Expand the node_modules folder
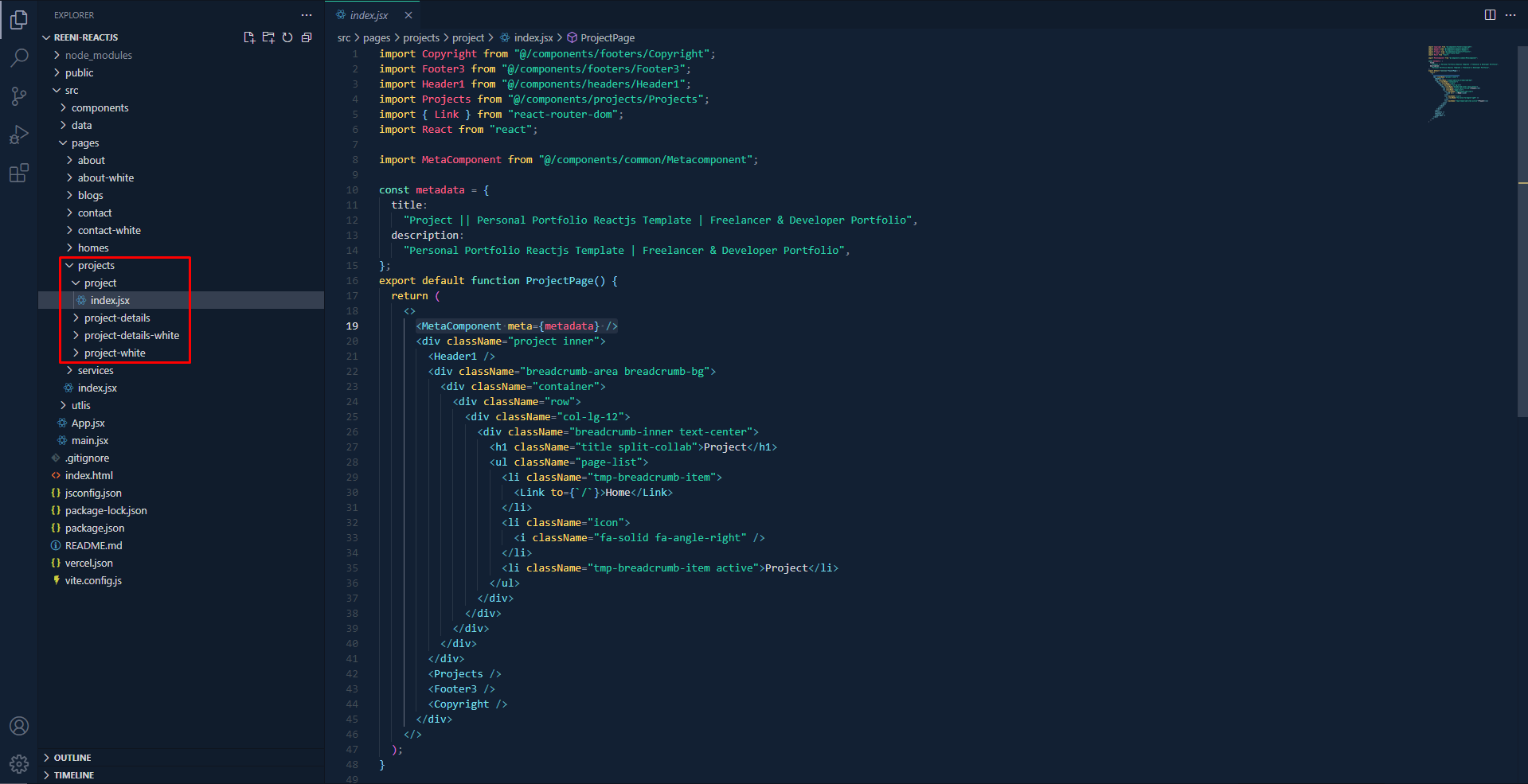1528x784 pixels. (98, 55)
